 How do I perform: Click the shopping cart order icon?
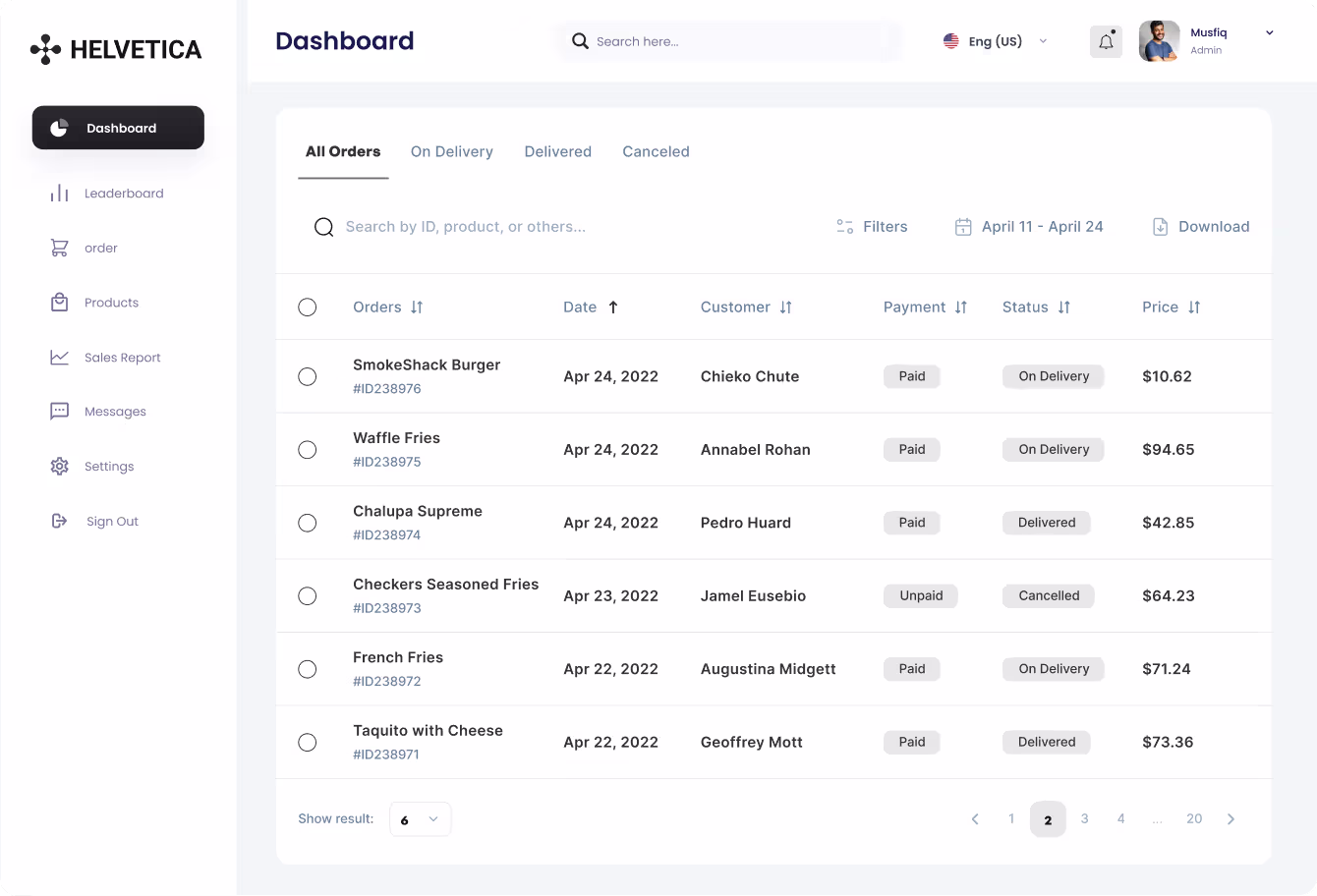pyautogui.click(x=59, y=248)
